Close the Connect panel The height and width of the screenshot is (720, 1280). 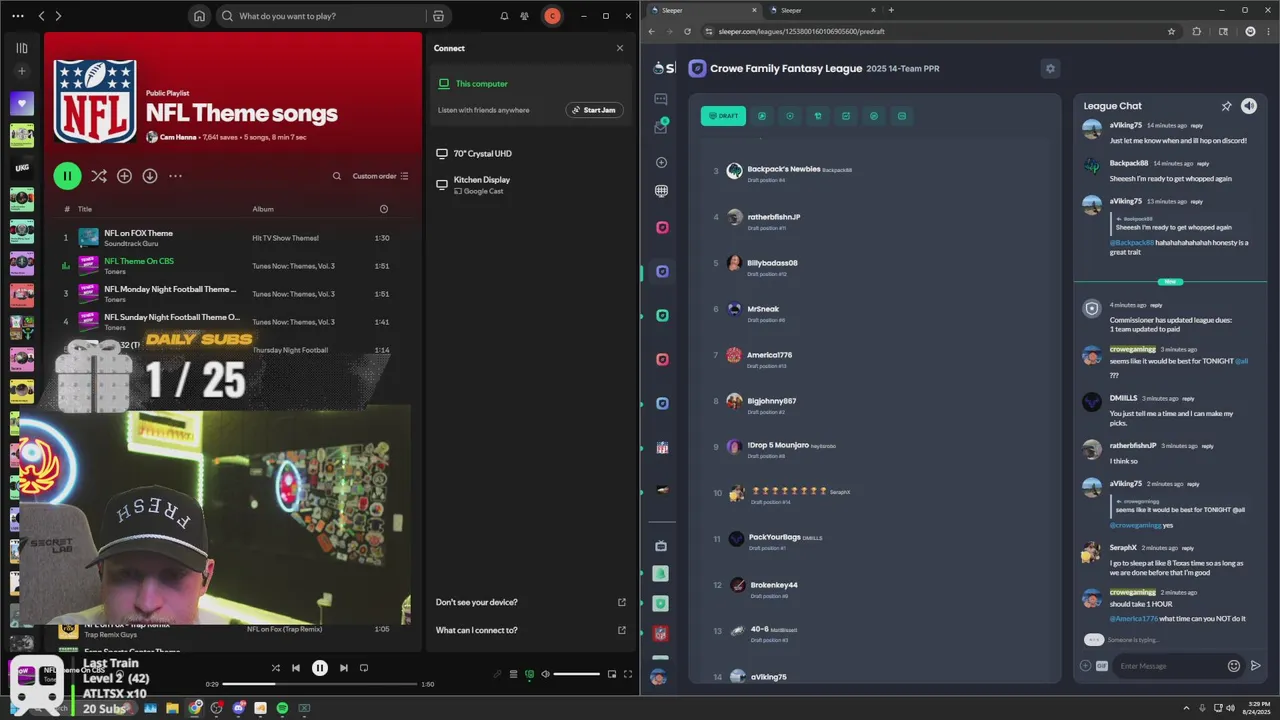click(x=619, y=48)
